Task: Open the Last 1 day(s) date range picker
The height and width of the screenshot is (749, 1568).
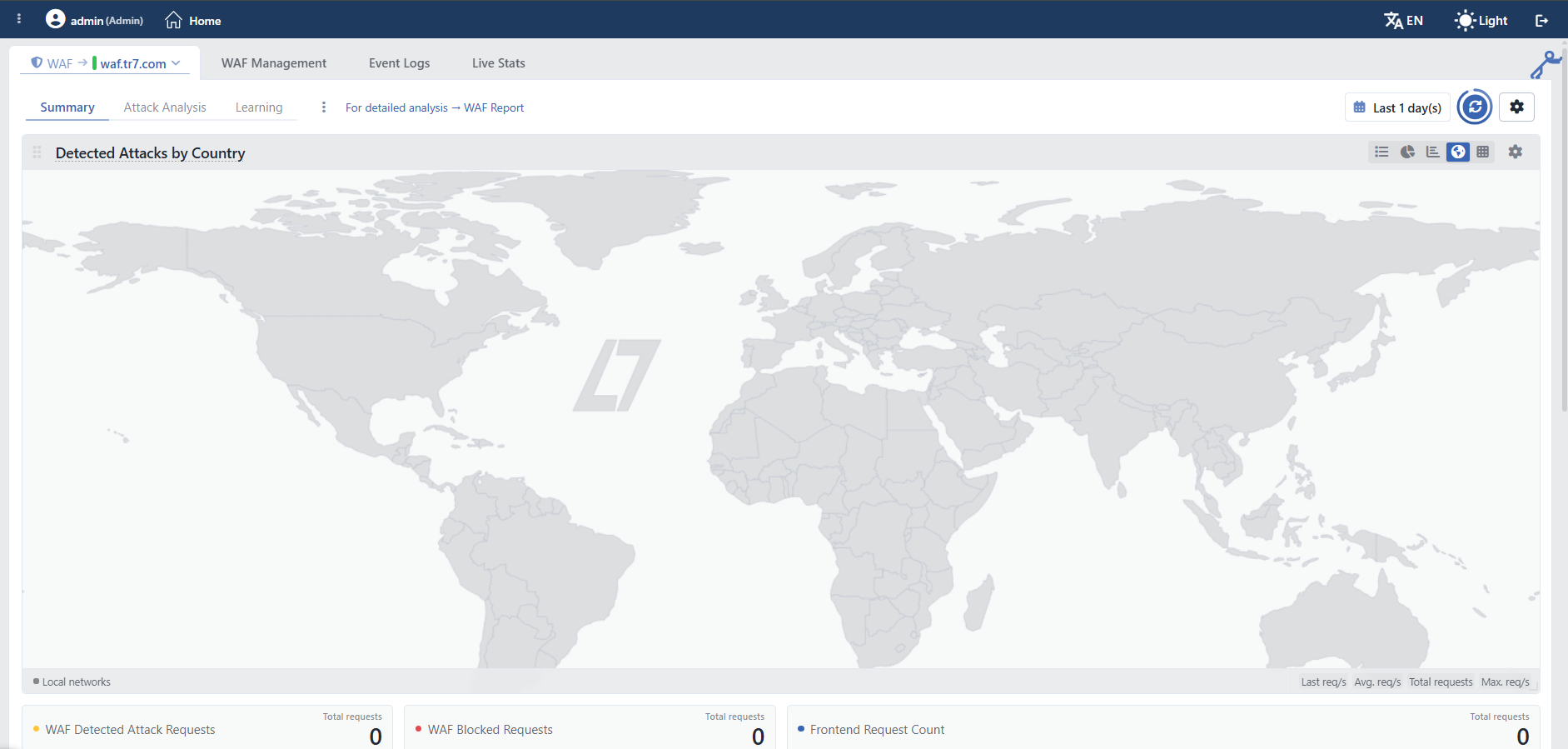Action: [1397, 107]
